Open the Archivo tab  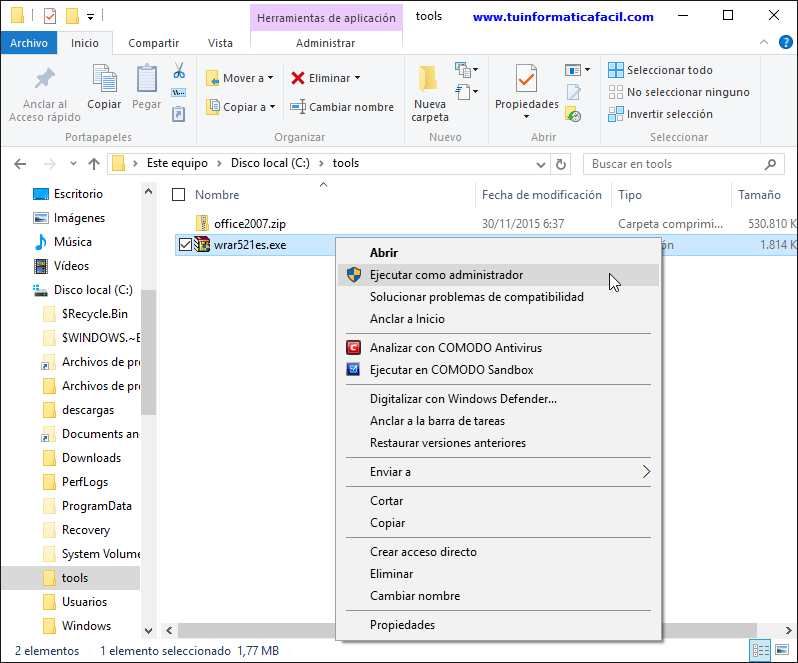tap(28, 43)
